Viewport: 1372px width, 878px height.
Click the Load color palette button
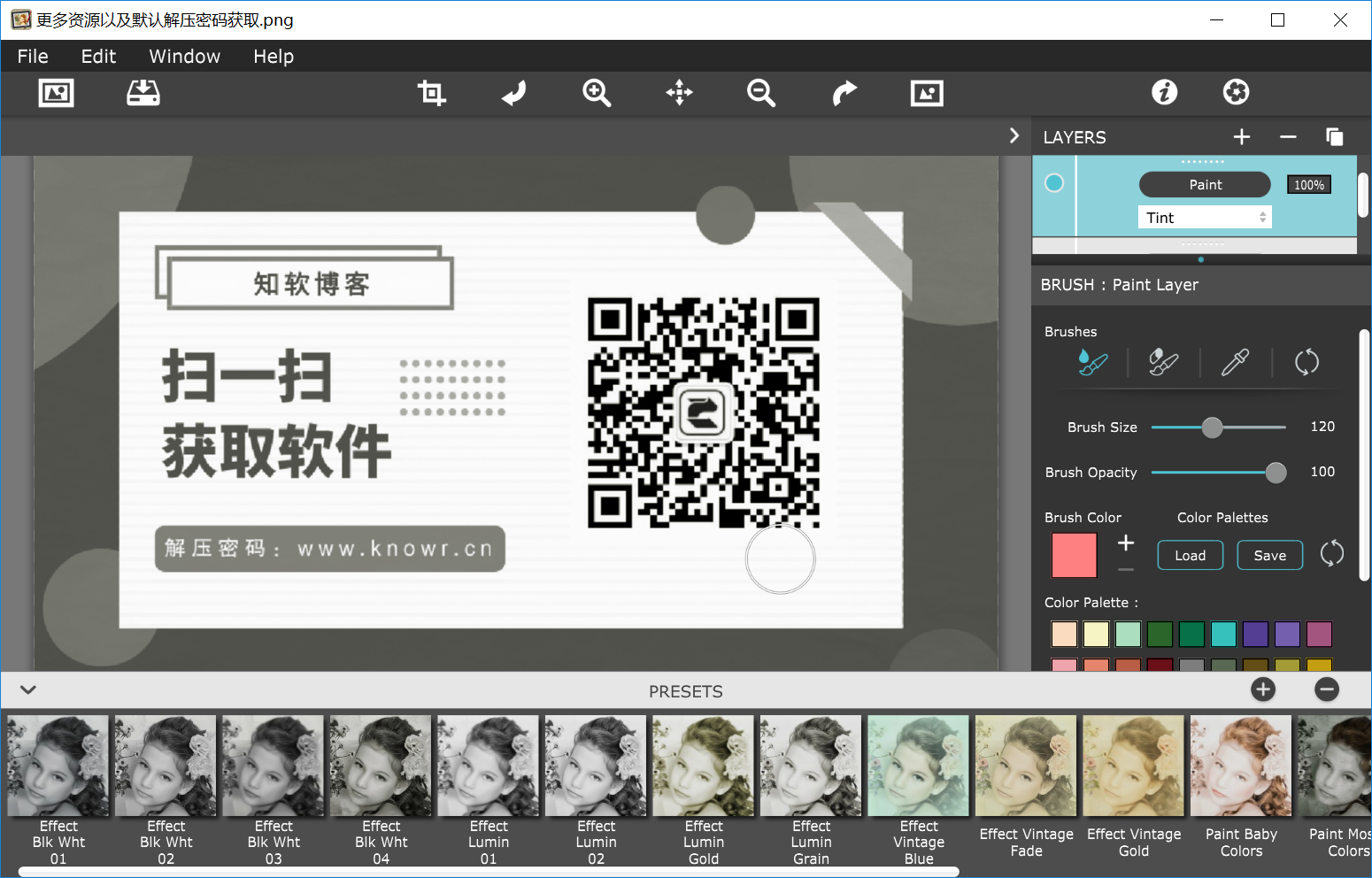click(1191, 555)
